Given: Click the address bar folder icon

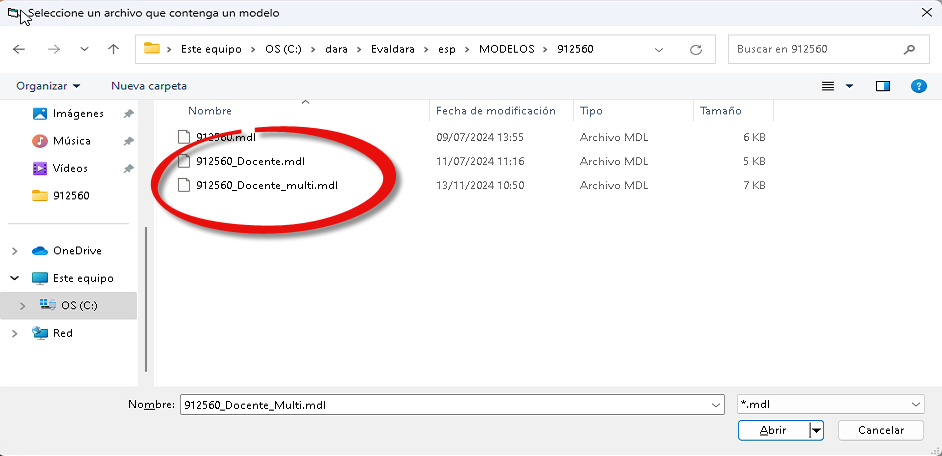Looking at the screenshot, I should [152, 49].
